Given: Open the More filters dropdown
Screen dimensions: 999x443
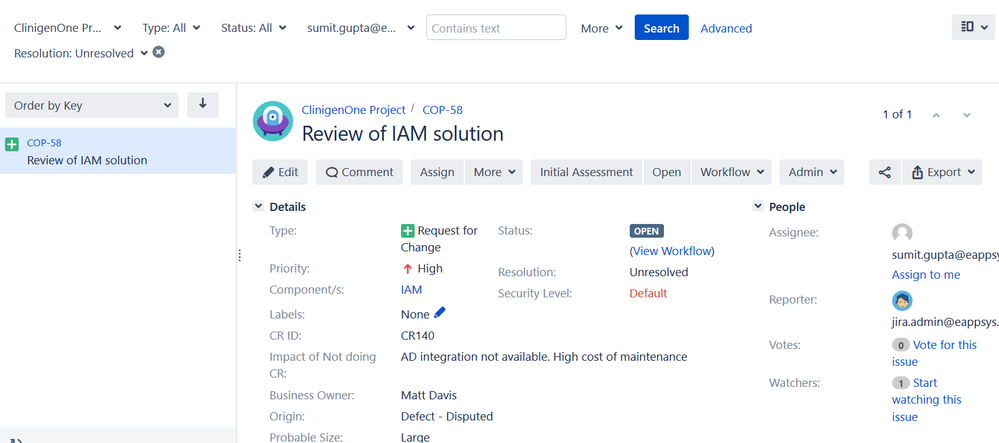Looking at the screenshot, I should [x=601, y=28].
